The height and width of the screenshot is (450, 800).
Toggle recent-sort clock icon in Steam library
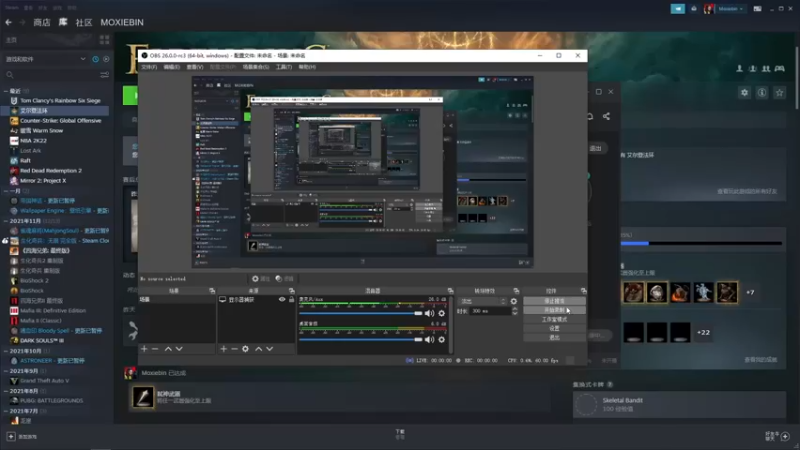pyautogui.click(x=95, y=59)
